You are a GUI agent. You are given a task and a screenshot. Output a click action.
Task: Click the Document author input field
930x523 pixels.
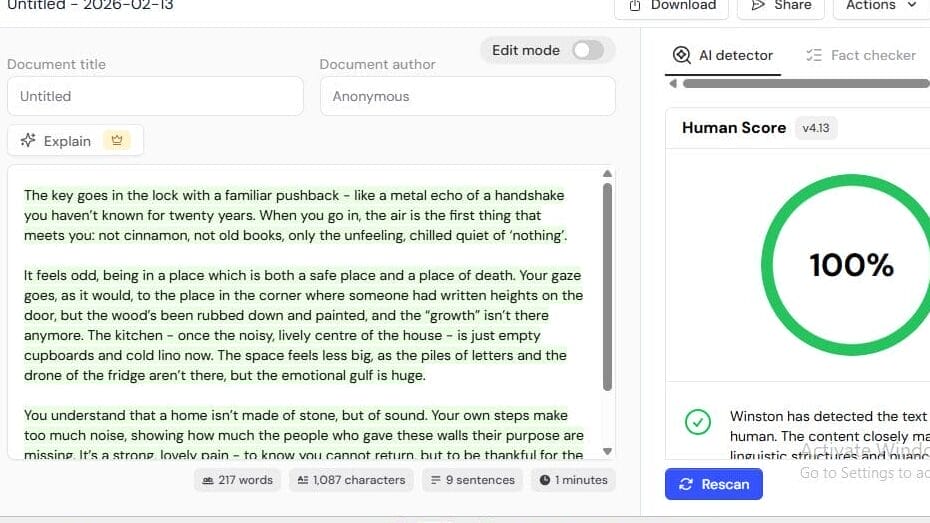click(467, 96)
